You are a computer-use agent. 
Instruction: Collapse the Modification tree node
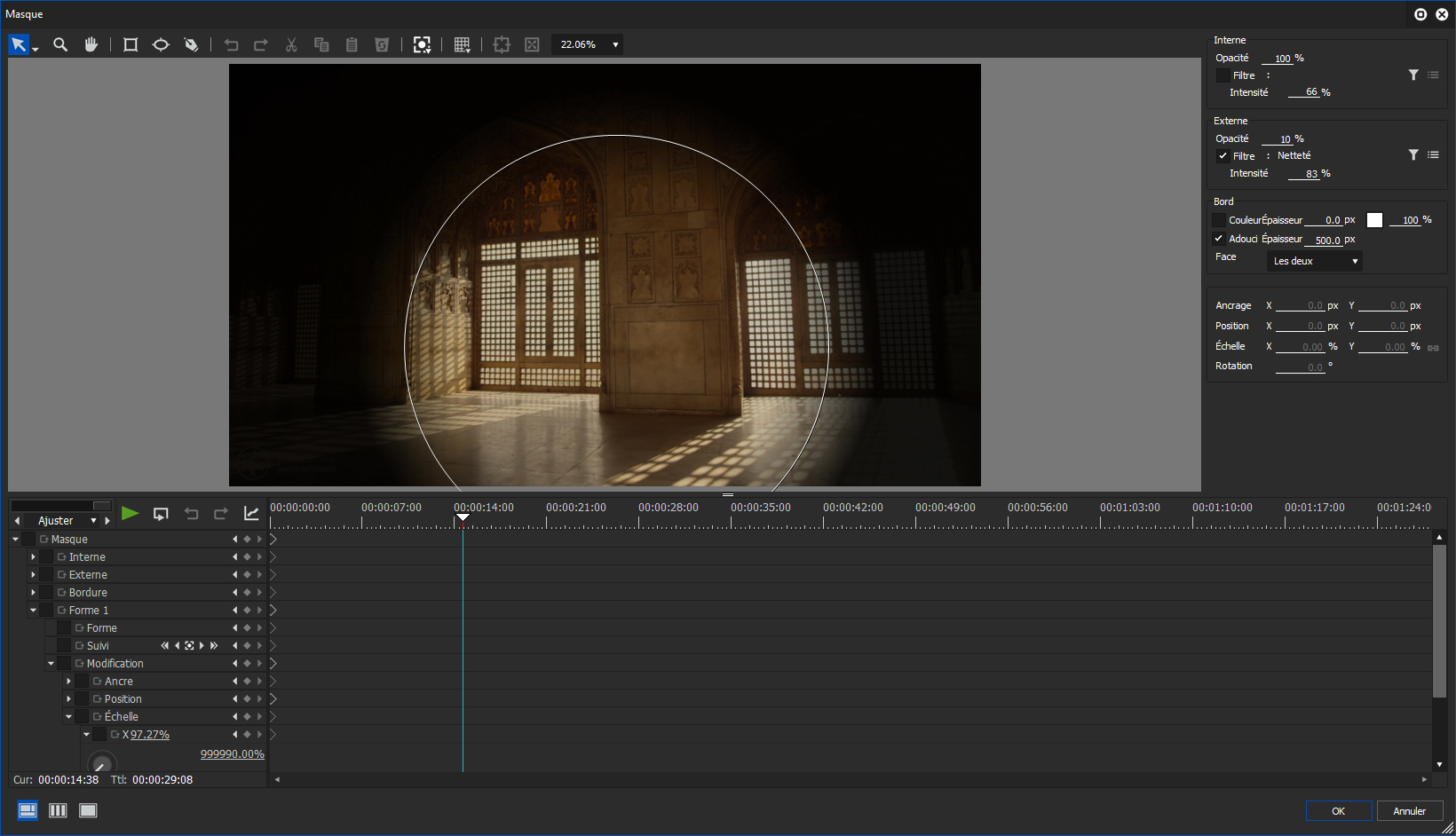tap(51, 663)
